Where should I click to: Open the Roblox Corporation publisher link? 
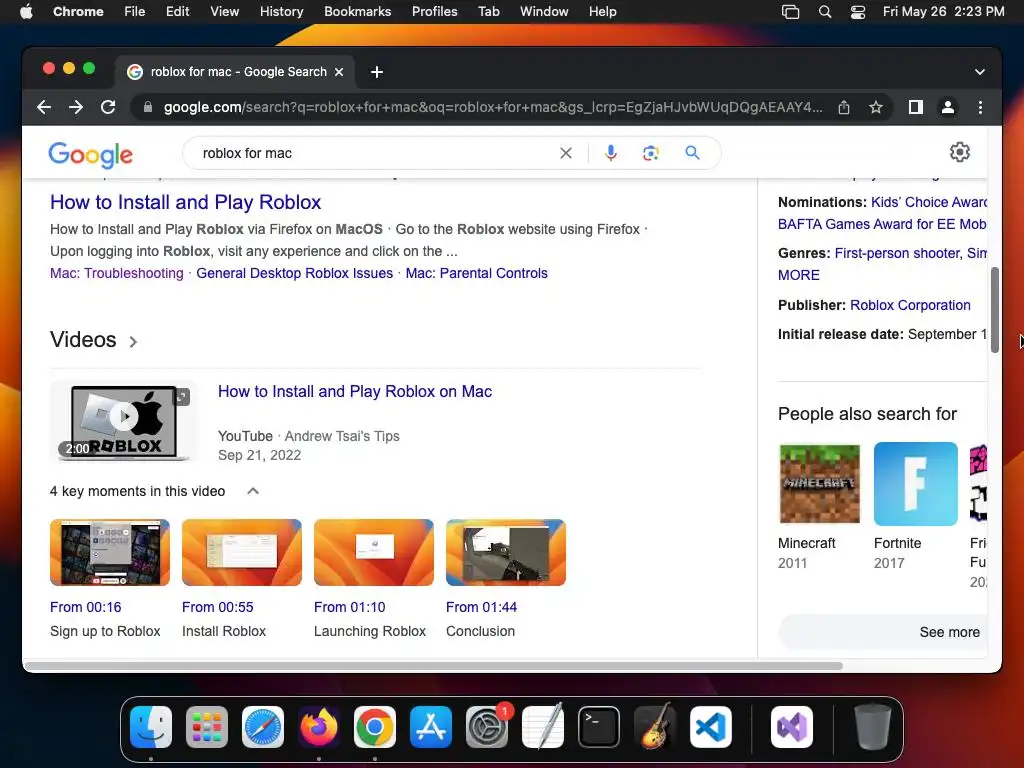(x=910, y=305)
